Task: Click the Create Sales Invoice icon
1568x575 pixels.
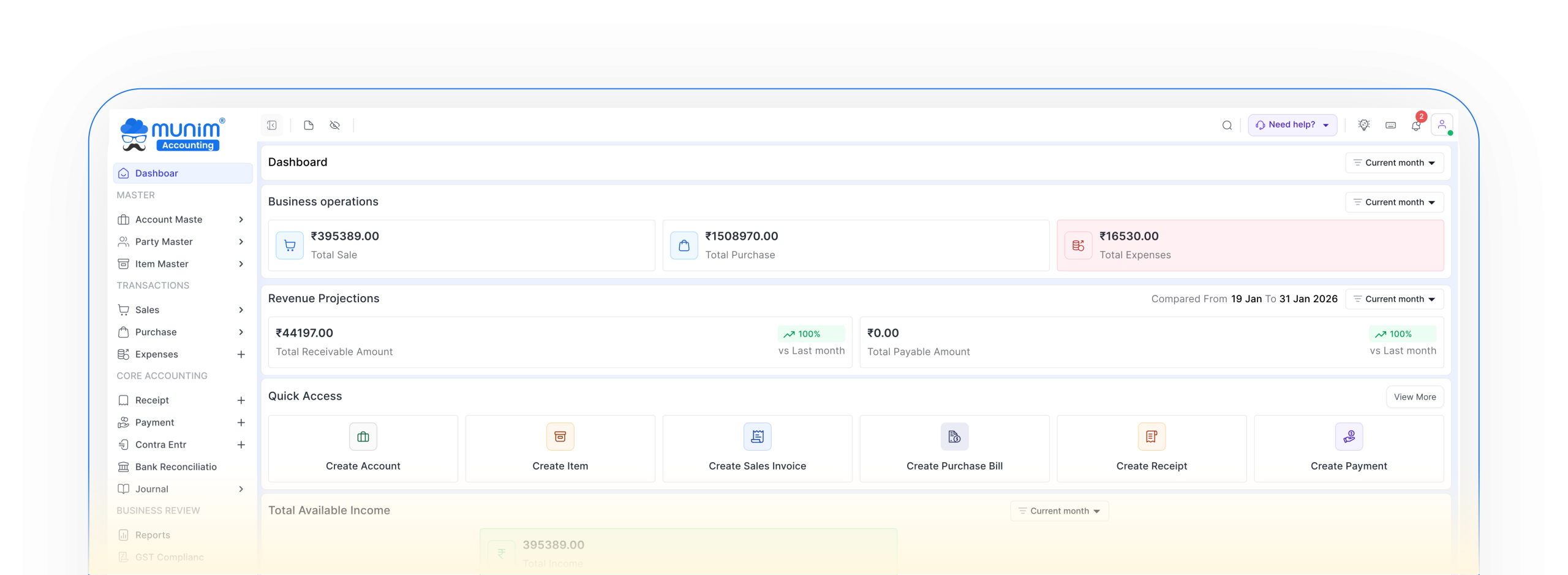Action: pos(757,436)
